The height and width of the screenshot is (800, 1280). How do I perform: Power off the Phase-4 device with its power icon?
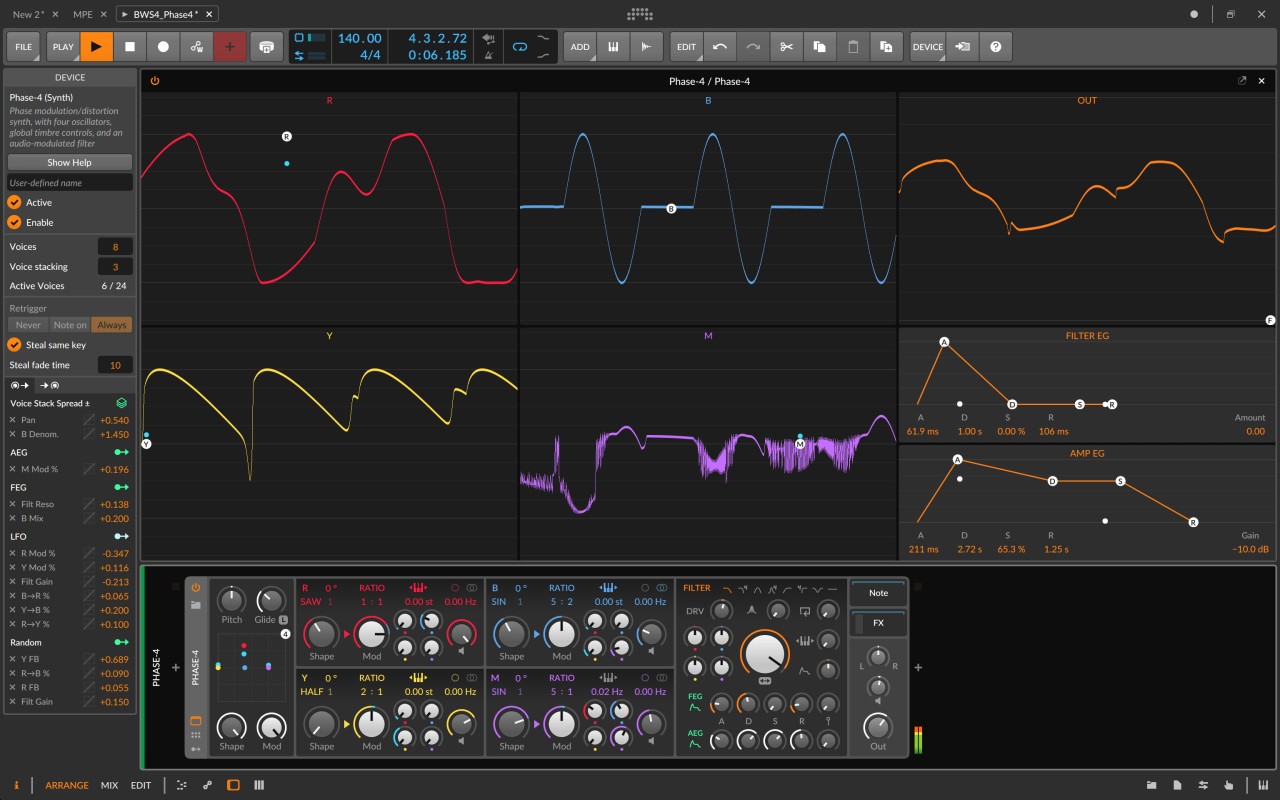155,81
